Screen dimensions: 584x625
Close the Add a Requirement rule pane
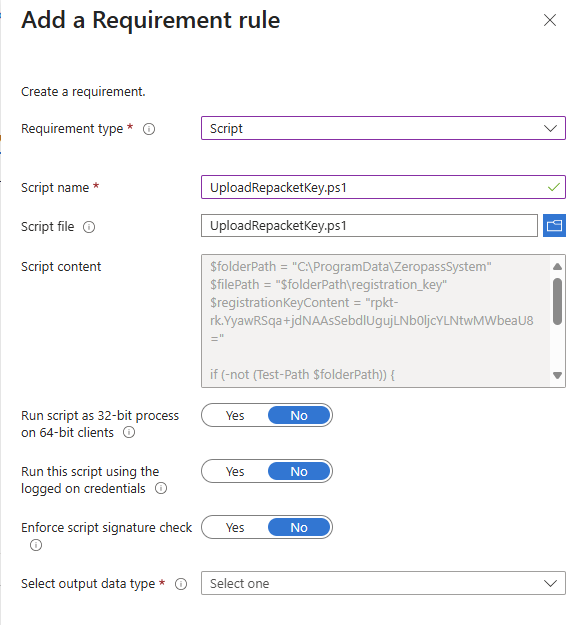tap(550, 20)
